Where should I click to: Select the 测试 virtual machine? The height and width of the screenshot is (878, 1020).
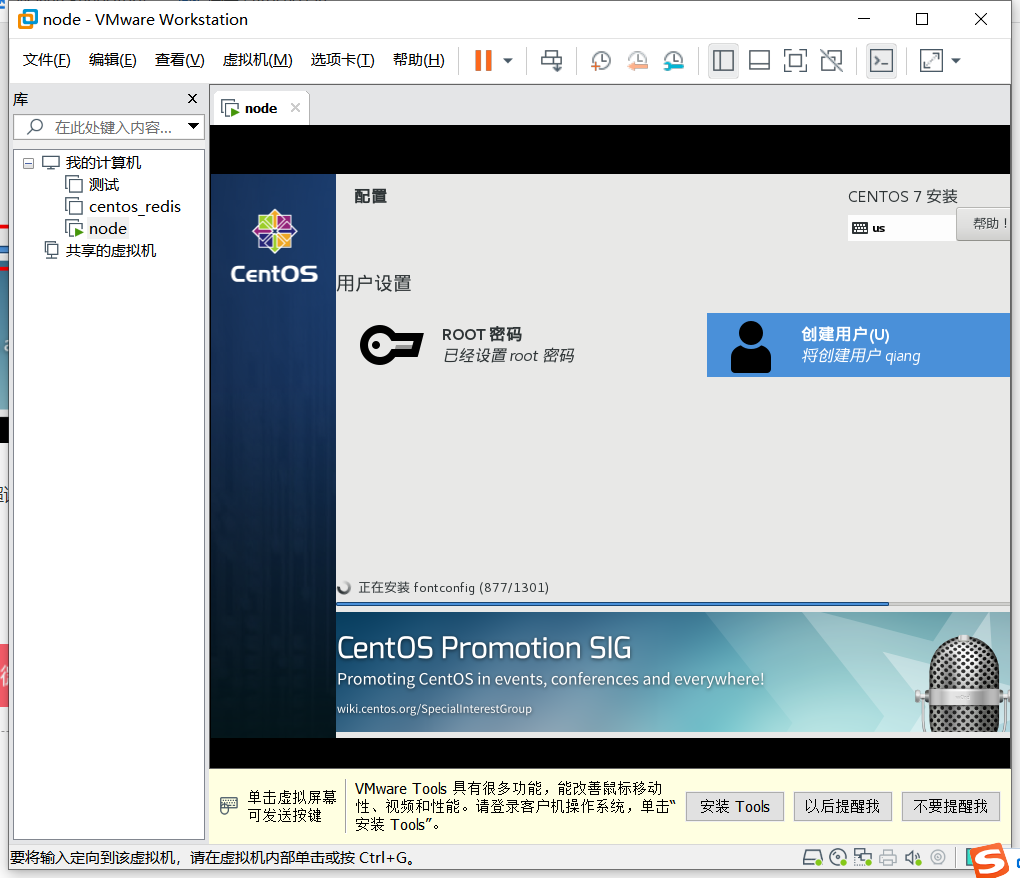pos(104,185)
